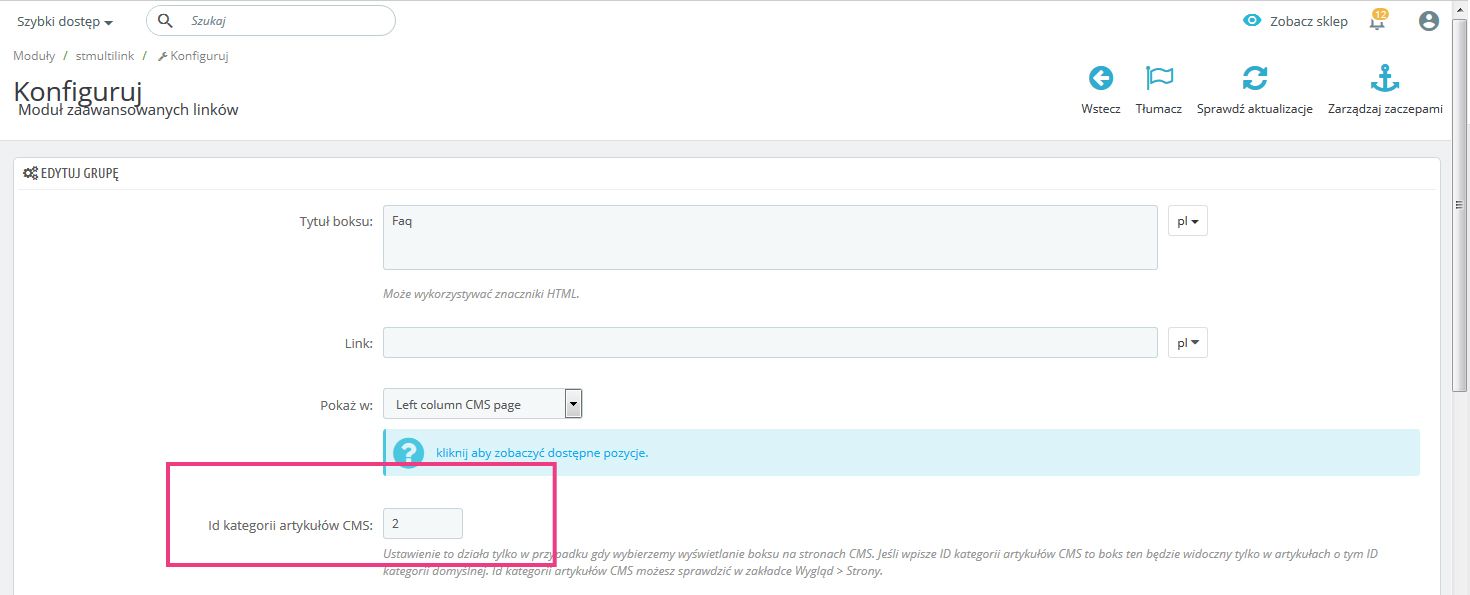Open Zarządzaj zaczepami anchor icon
1470x595 pixels.
tap(1384, 79)
